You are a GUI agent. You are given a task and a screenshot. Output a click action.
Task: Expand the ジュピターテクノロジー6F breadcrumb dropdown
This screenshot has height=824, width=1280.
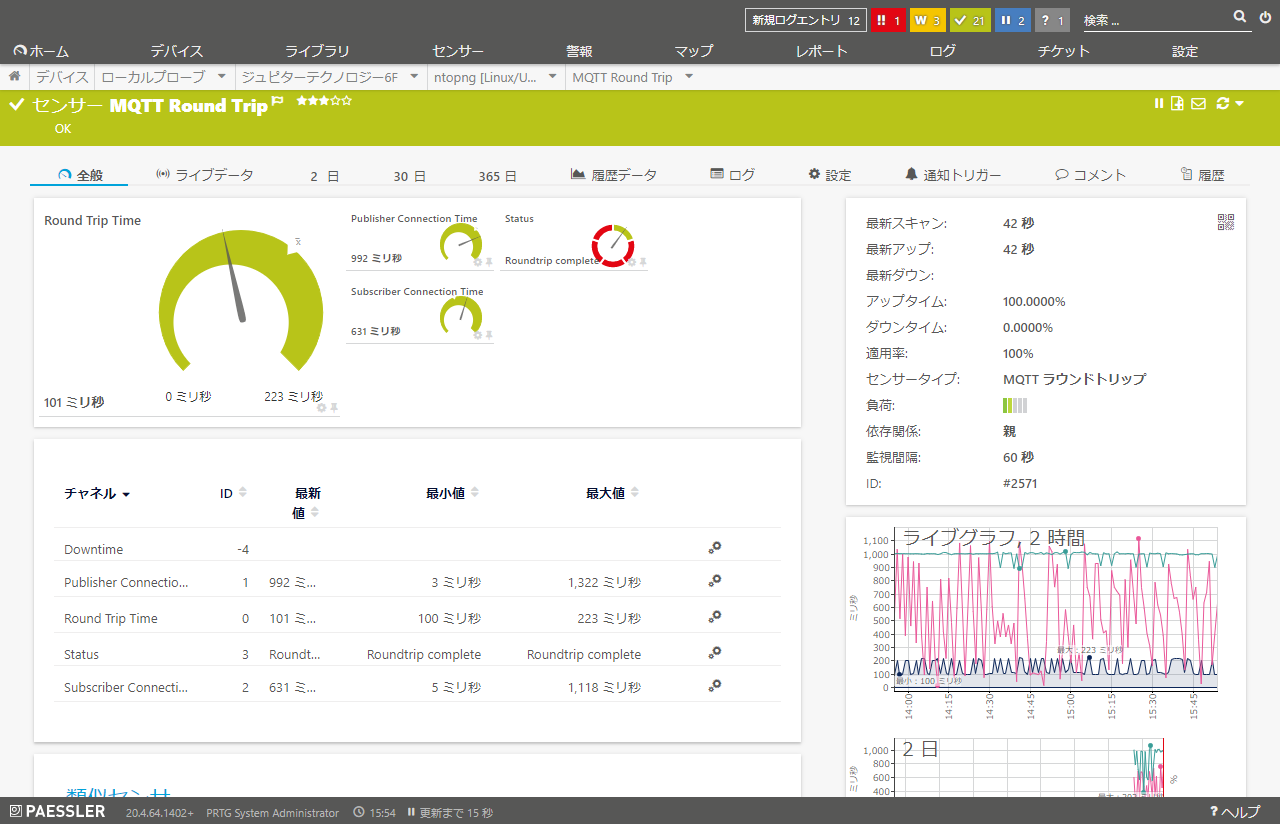click(415, 77)
